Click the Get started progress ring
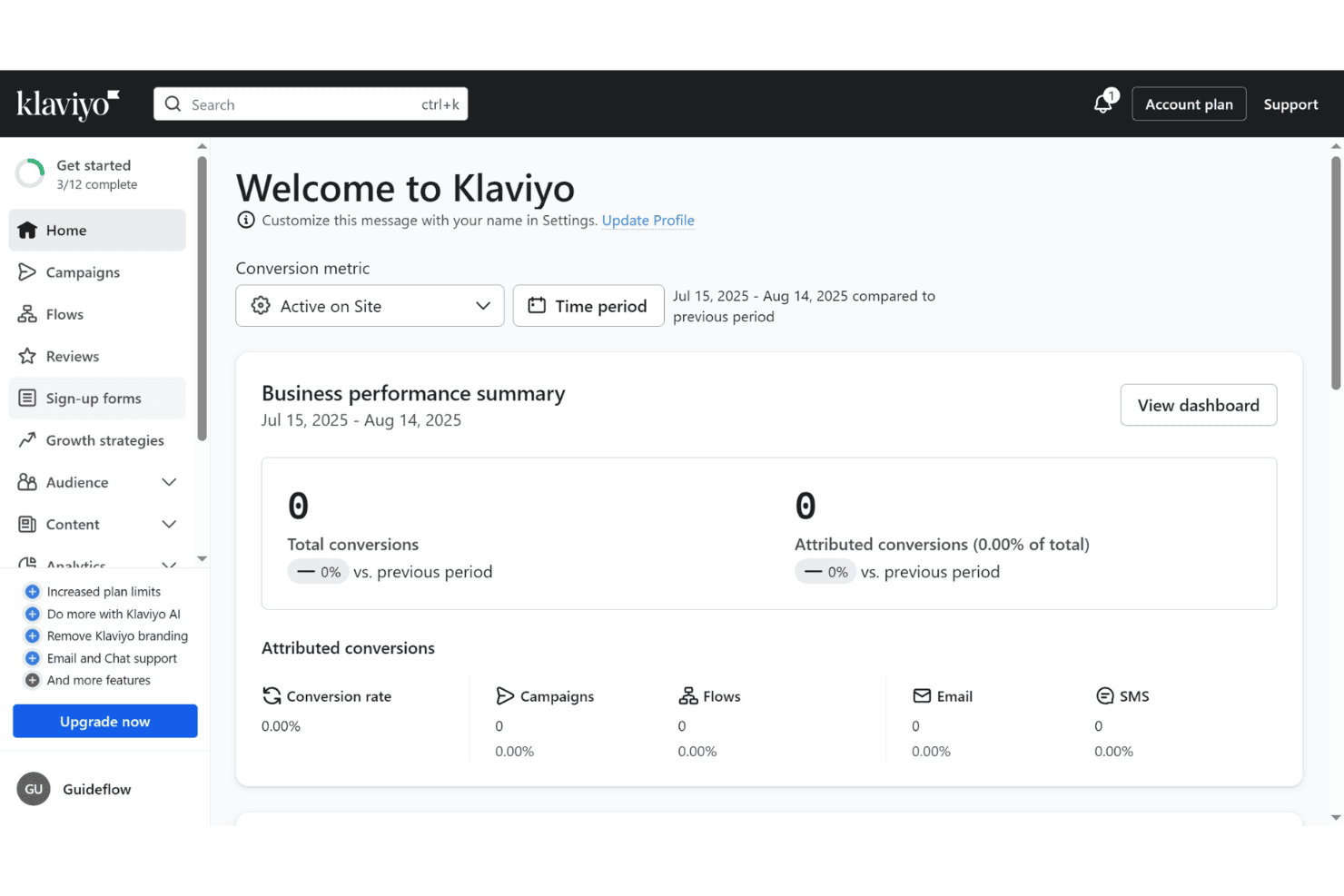 (30, 173)
